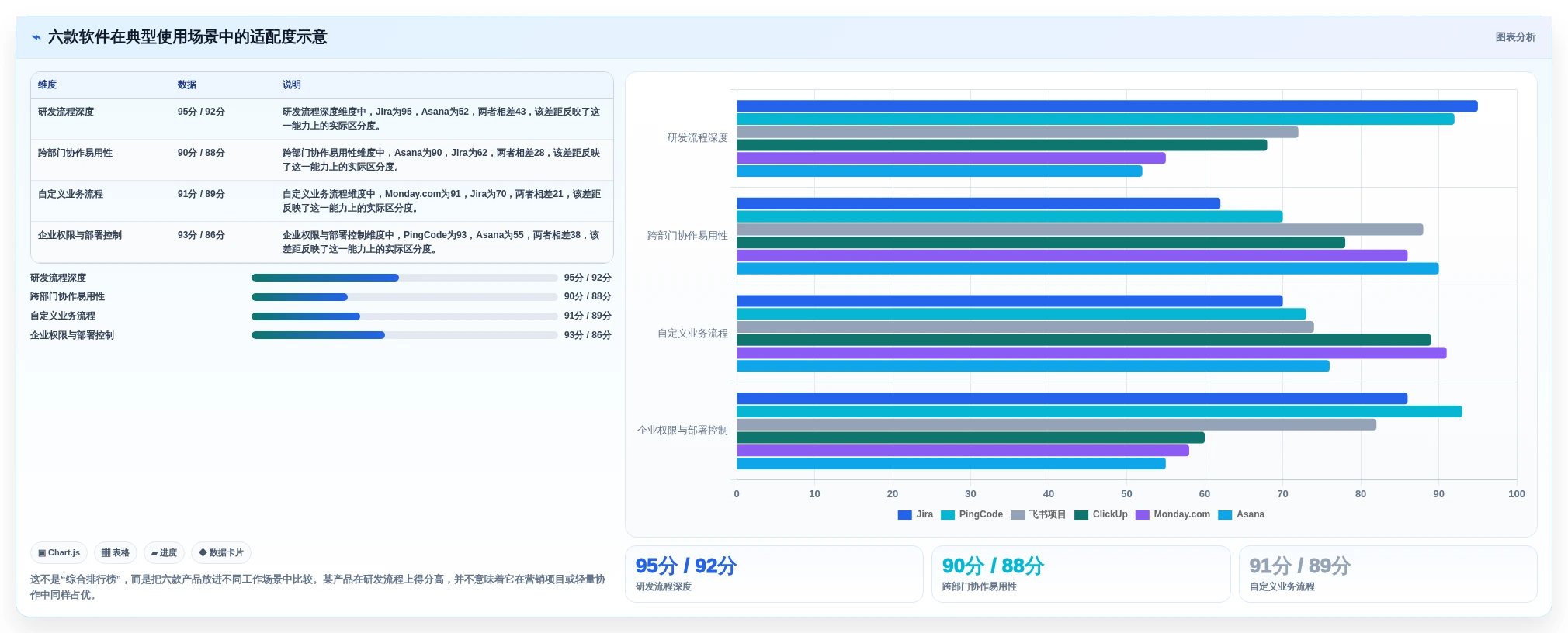Viewport: 1568px width, 633px height.
Task: Click the Jira bar in the 研发流程深度 group
Action: (x=1107, y=106)
